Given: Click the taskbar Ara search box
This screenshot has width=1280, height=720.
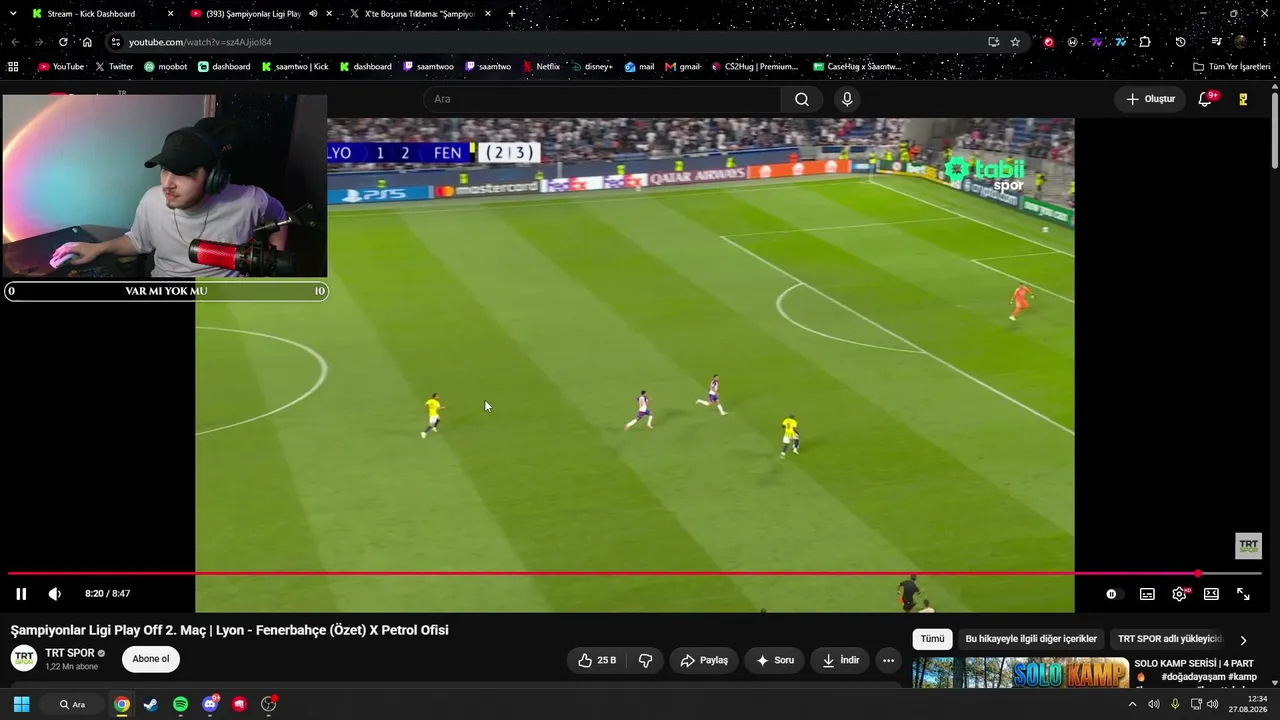Looking at the screenshot, I should (x=72, y=704).
